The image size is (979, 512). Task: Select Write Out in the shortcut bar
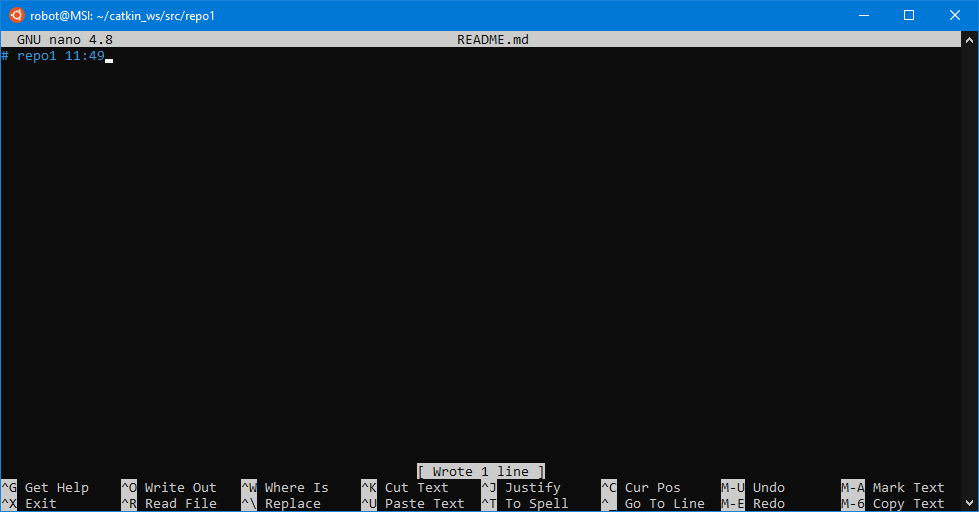click(180, 488)
